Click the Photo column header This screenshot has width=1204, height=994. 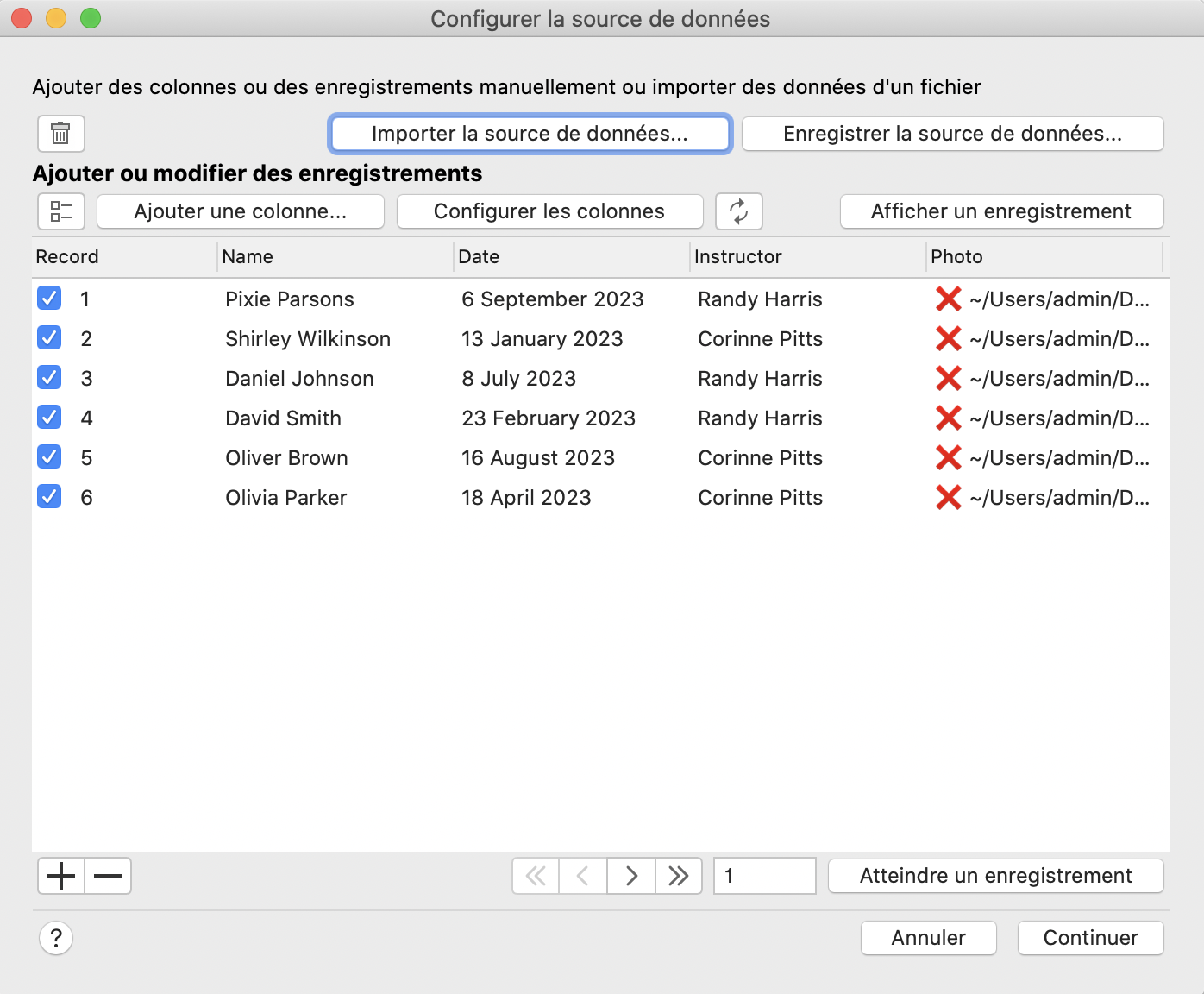[1044, 257]
